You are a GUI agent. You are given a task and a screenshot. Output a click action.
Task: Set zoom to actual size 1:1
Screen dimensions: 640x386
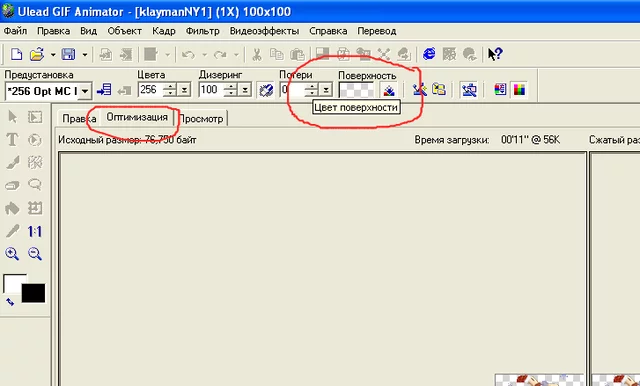point(35,231)
